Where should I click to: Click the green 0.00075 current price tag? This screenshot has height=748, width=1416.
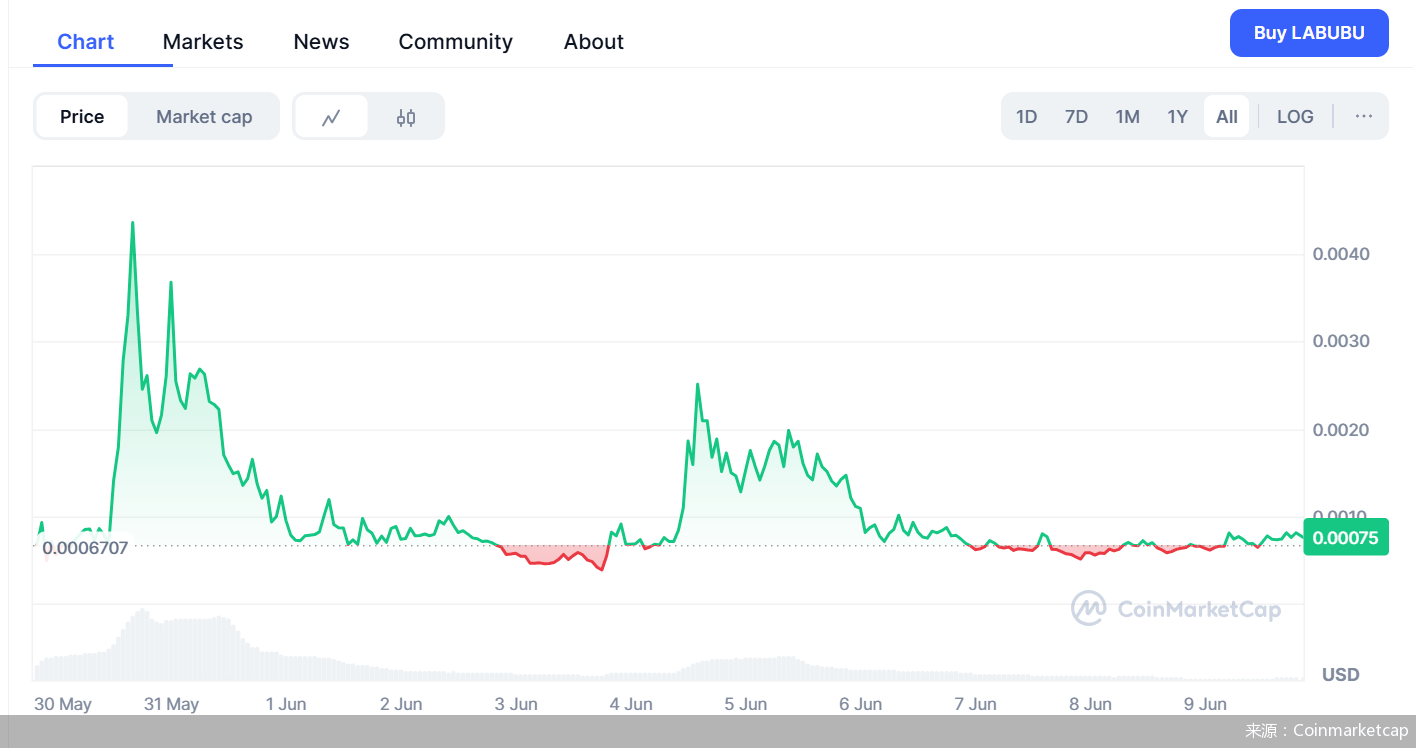[1345, 538]
